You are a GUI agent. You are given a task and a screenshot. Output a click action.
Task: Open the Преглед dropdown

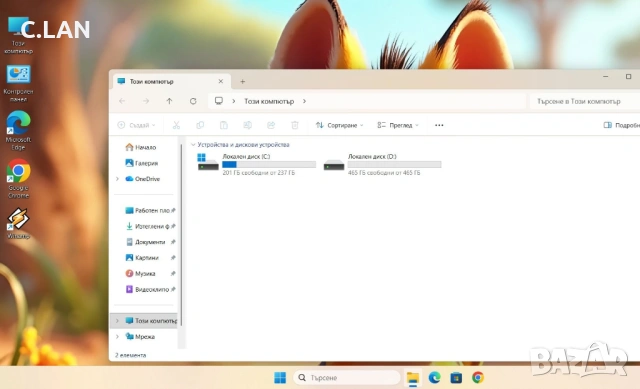(398, 125)
